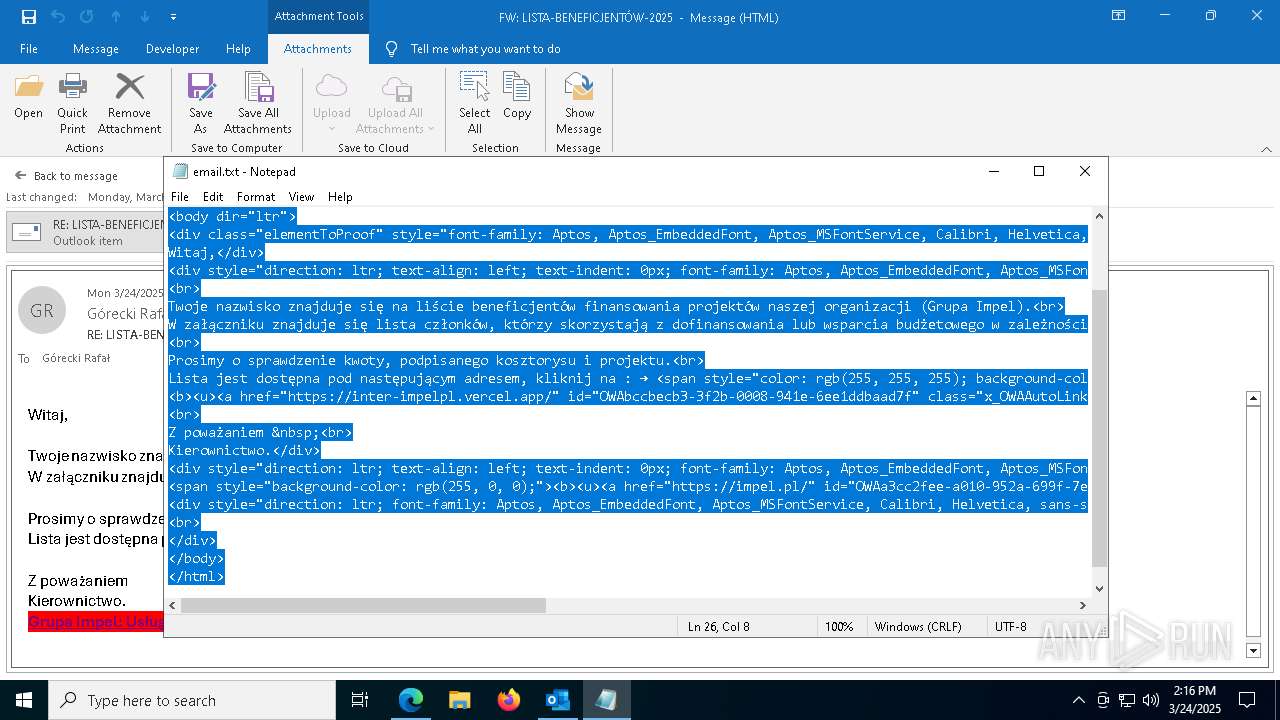Click the Notepad scroll left arrow
Screen dimensions: 1280x720
[173, 605]
